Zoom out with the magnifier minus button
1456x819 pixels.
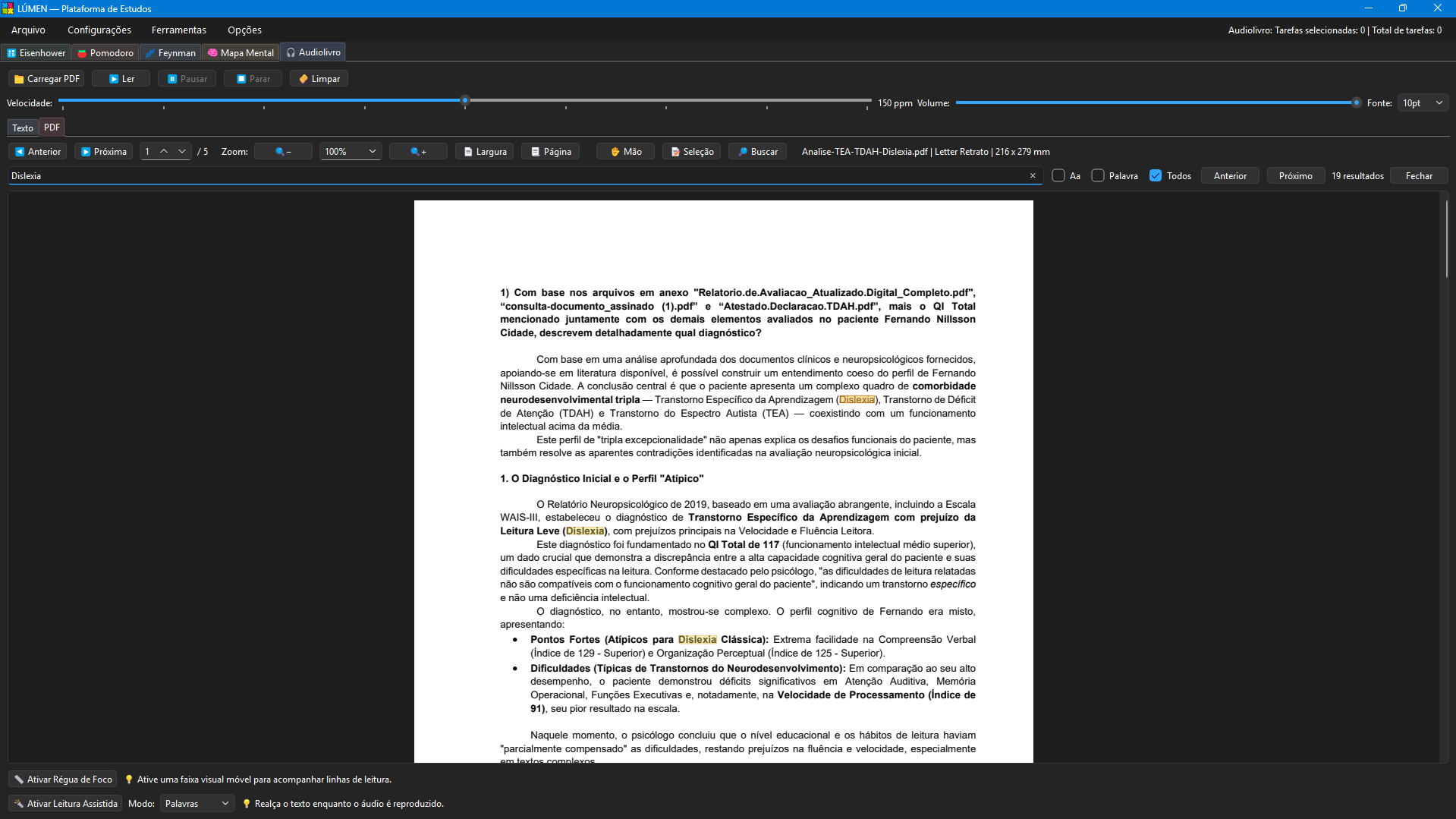coord(283,152)
